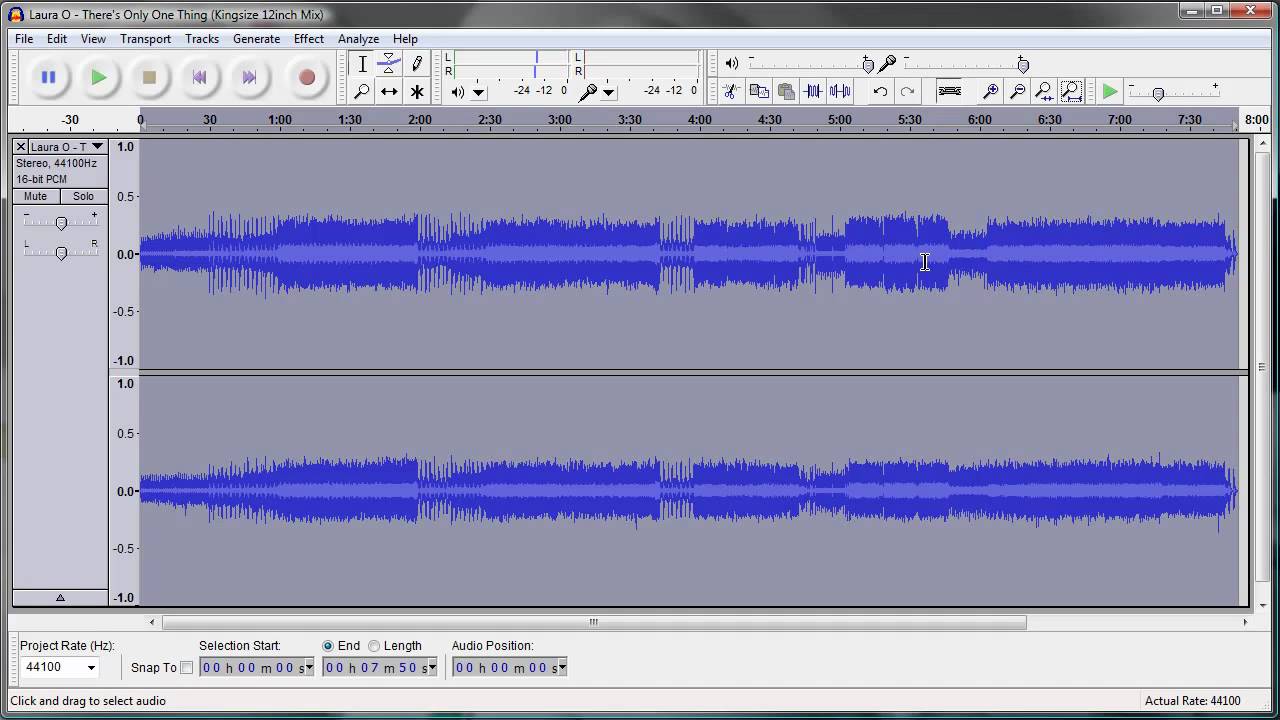Screen dimensions: 1280x720
Task: Open the Effect menu
Action: click(x=308, y=39)
